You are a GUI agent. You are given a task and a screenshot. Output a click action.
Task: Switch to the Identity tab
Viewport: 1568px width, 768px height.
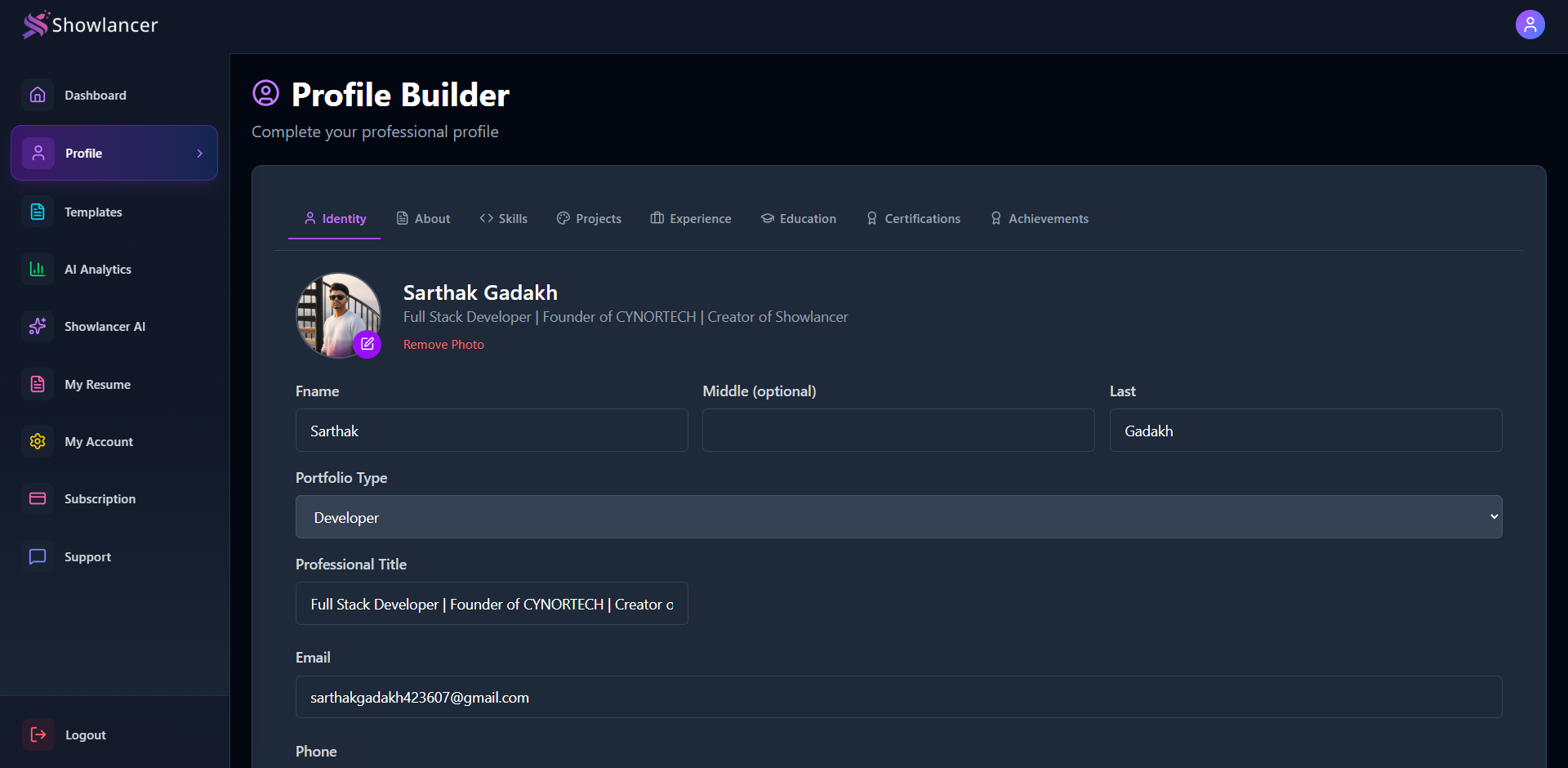click(x=335, y=219)
